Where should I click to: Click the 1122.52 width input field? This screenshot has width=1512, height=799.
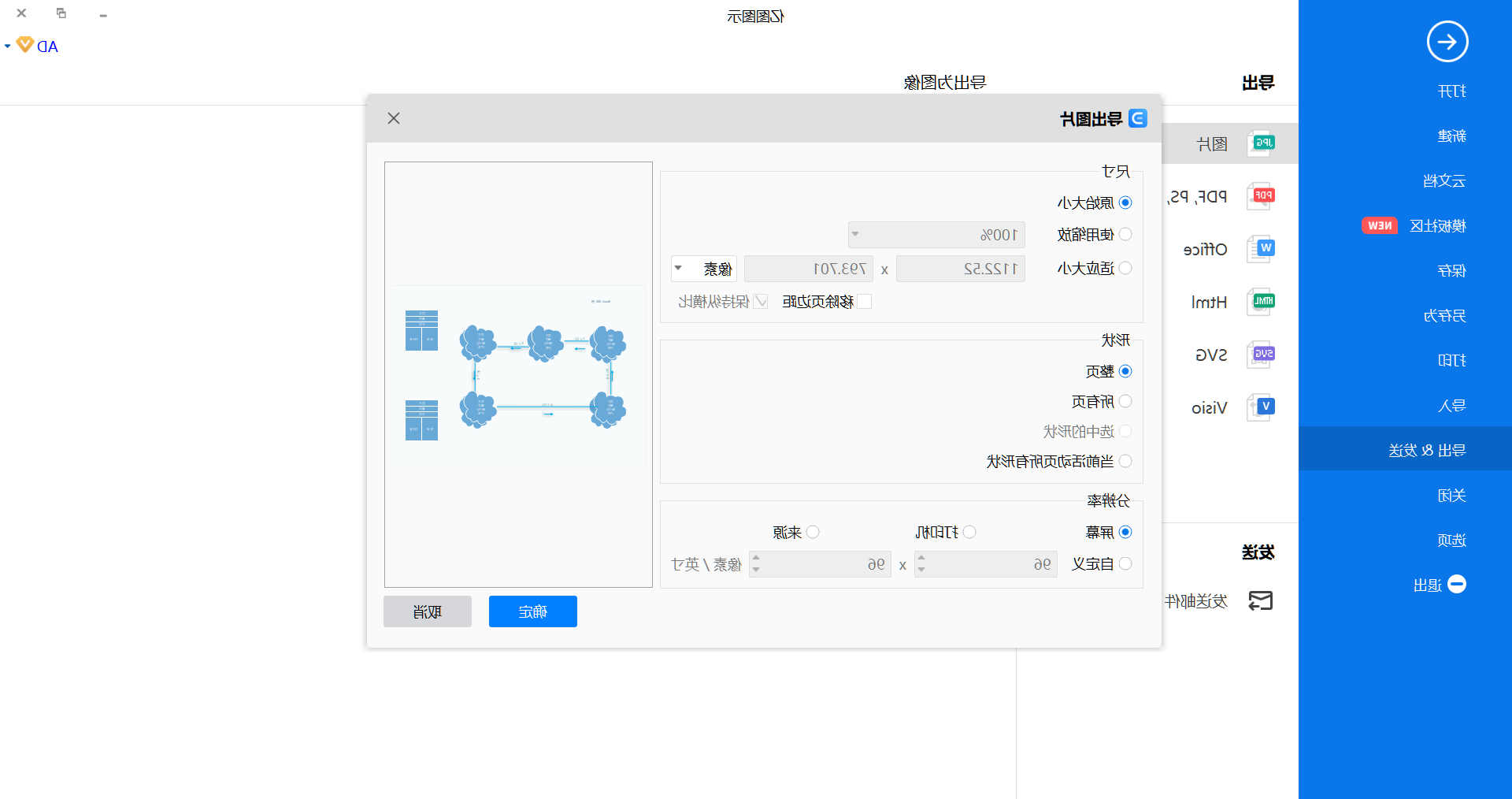(961, 269)
